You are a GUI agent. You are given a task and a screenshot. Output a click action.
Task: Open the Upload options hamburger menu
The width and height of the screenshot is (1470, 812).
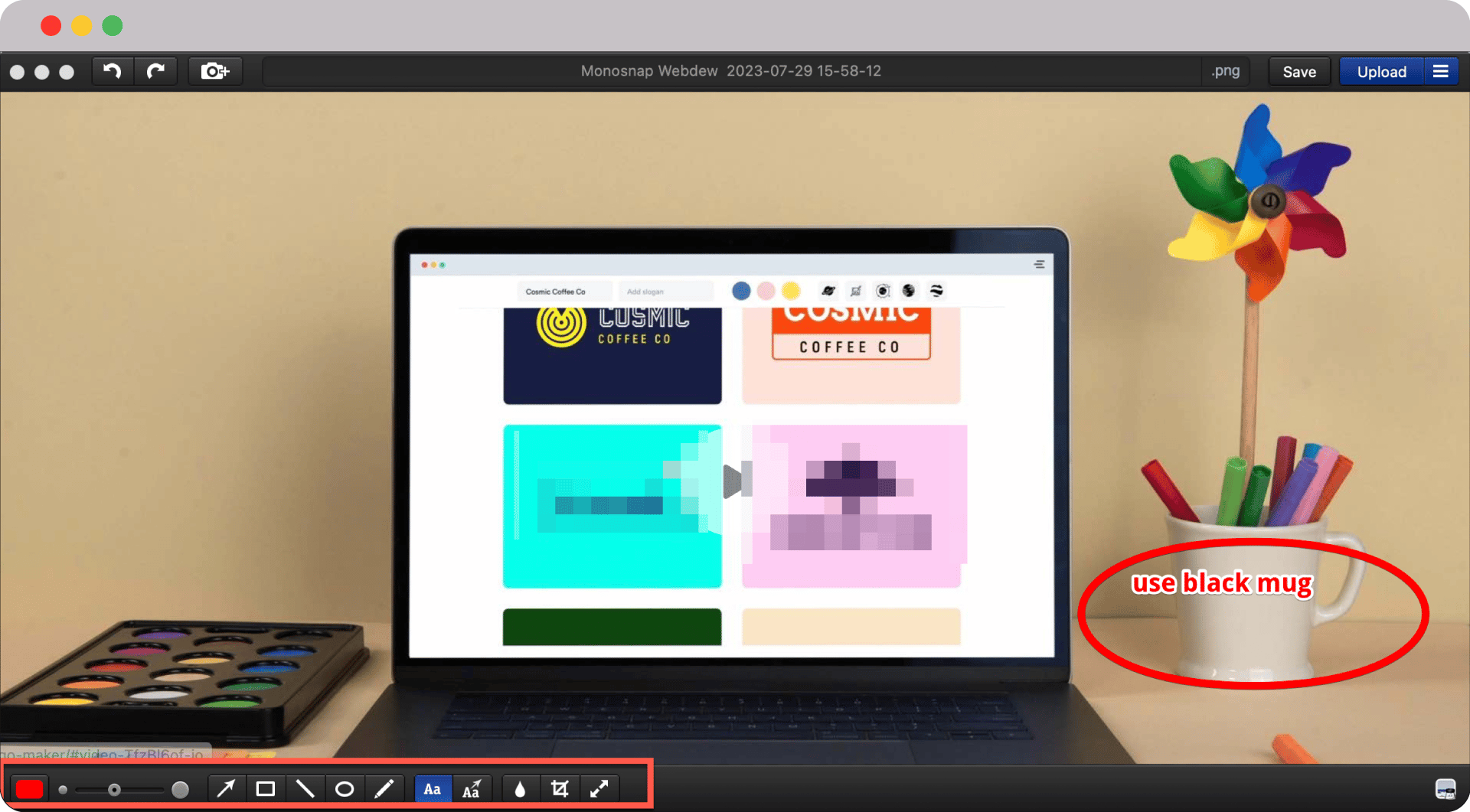(x=1440, y=71)
